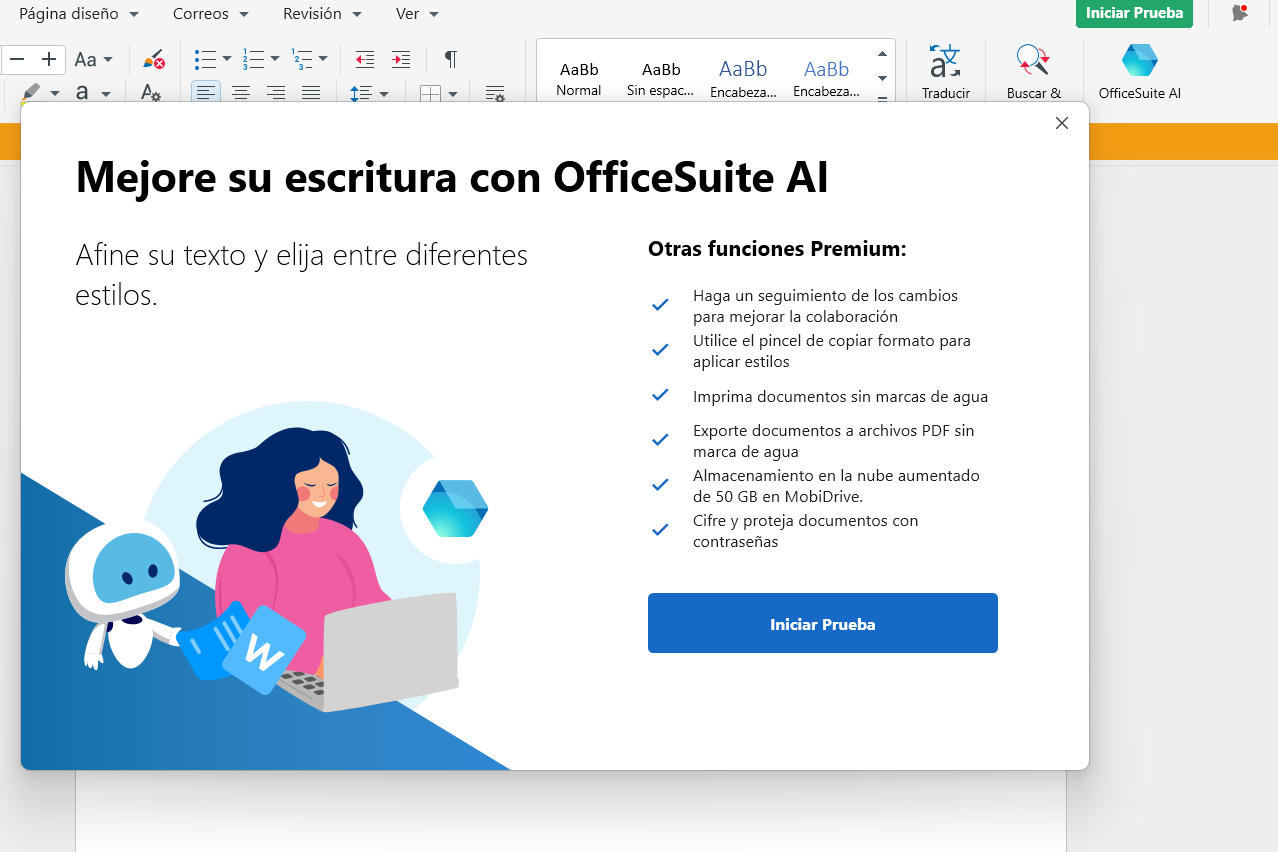Expand highlight color dropdown arrow
Screen dimensions: 1278x852
click(x=55, y=93)
